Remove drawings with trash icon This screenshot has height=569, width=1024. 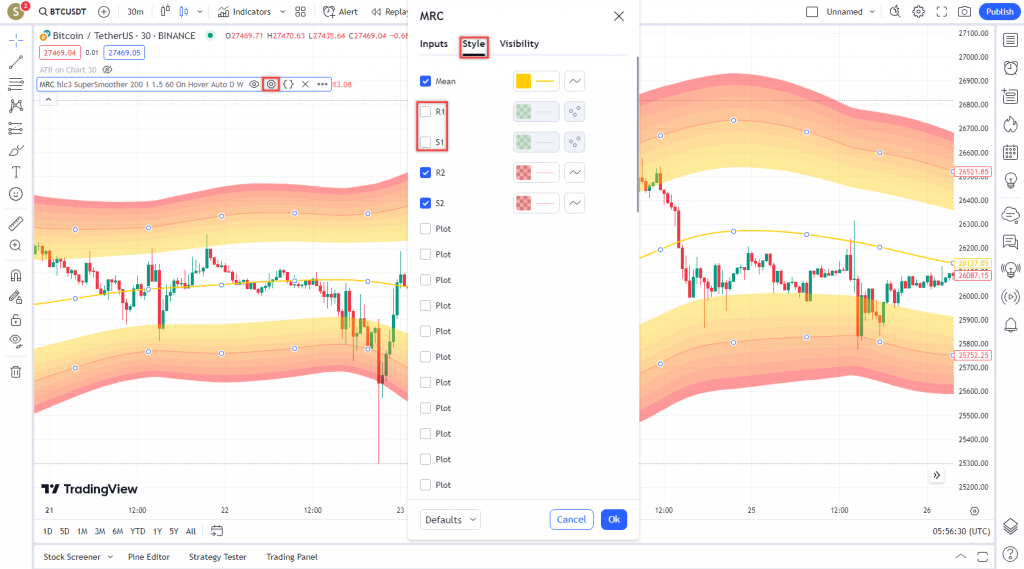tap(16, 372)
